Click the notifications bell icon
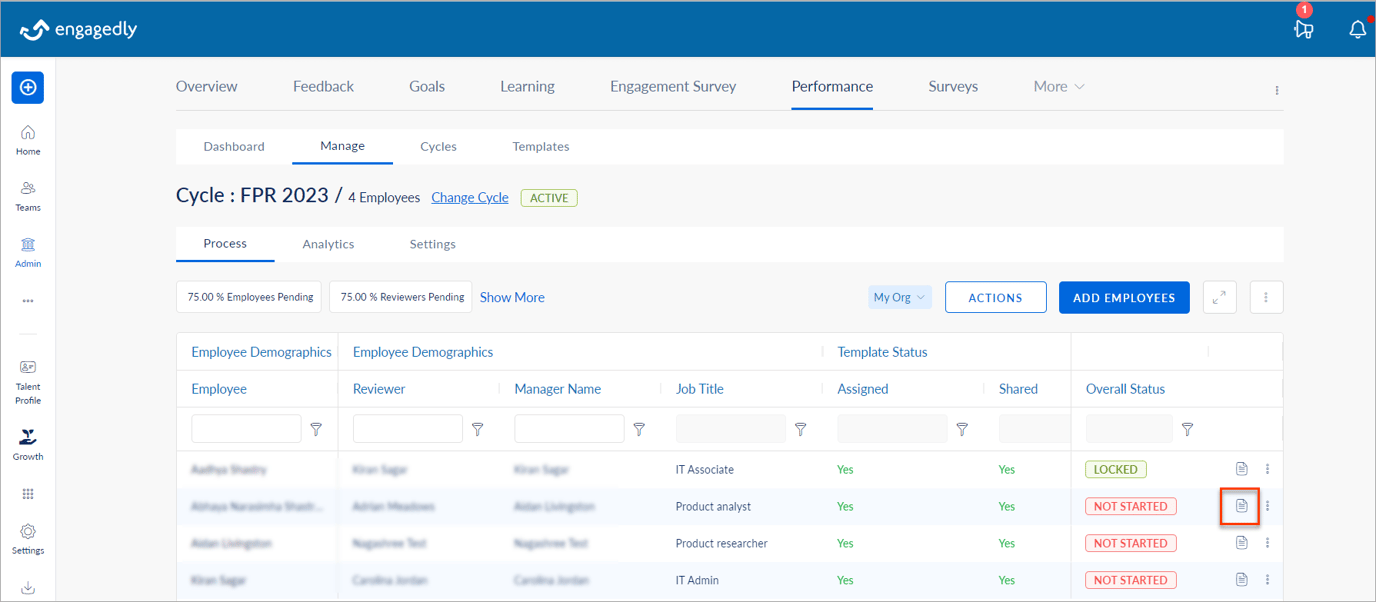 (1357, 30)
